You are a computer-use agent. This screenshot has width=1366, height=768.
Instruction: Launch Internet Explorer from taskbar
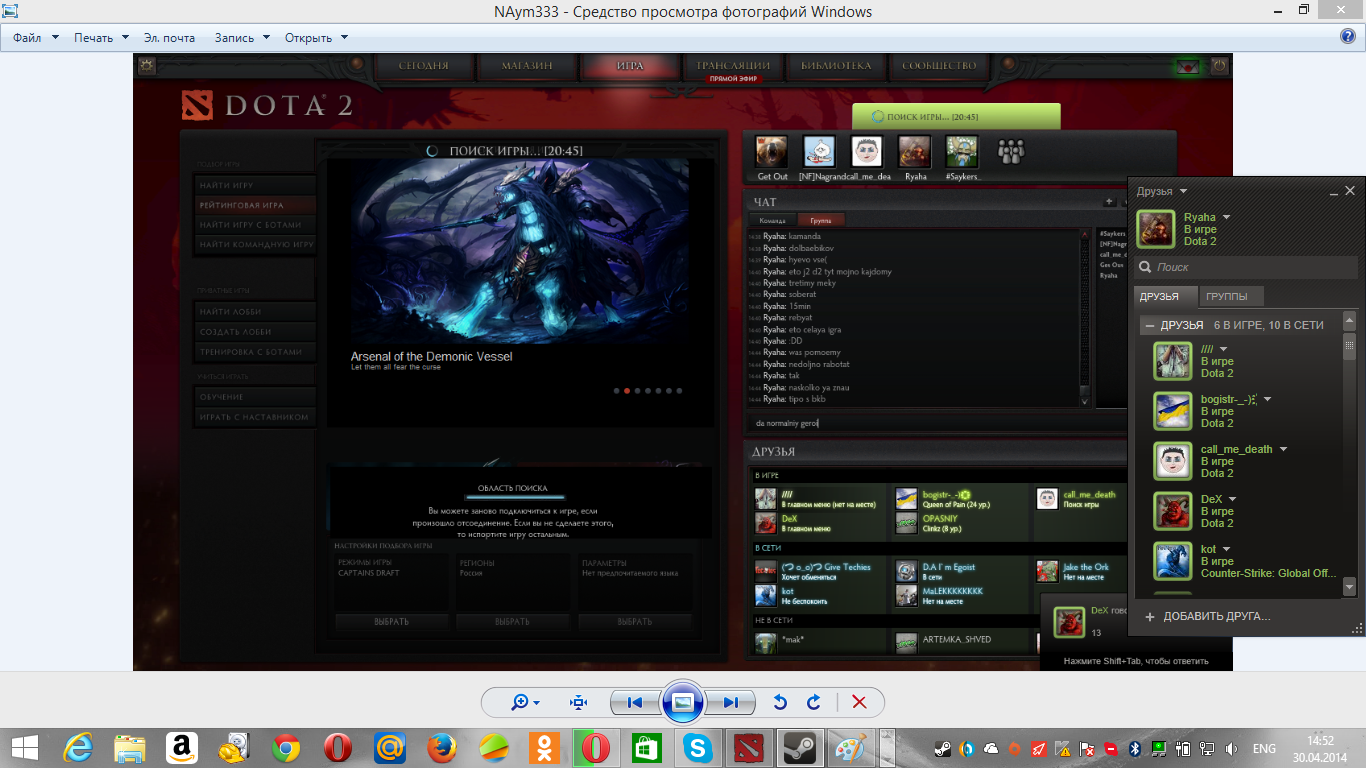78,747
